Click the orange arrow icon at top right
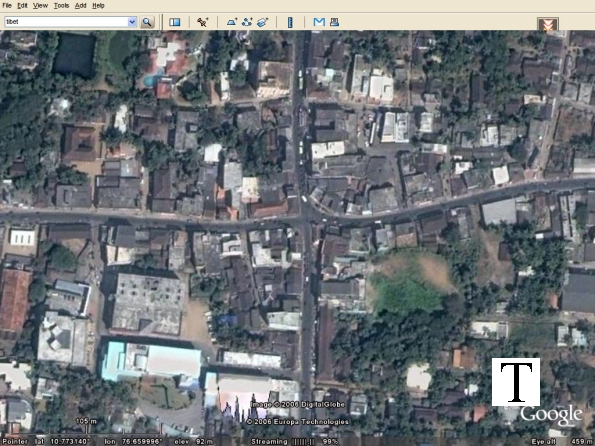The width and height of the screenshot is (595, 446). coord(548,24)
